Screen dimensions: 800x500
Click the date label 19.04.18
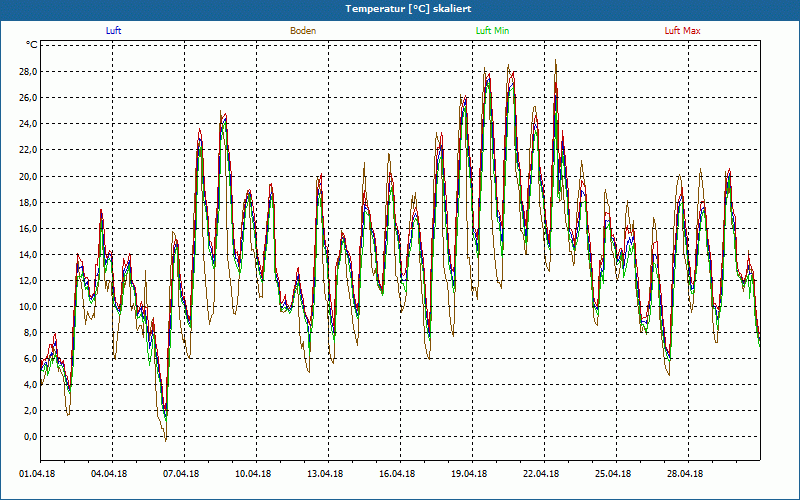469,474
